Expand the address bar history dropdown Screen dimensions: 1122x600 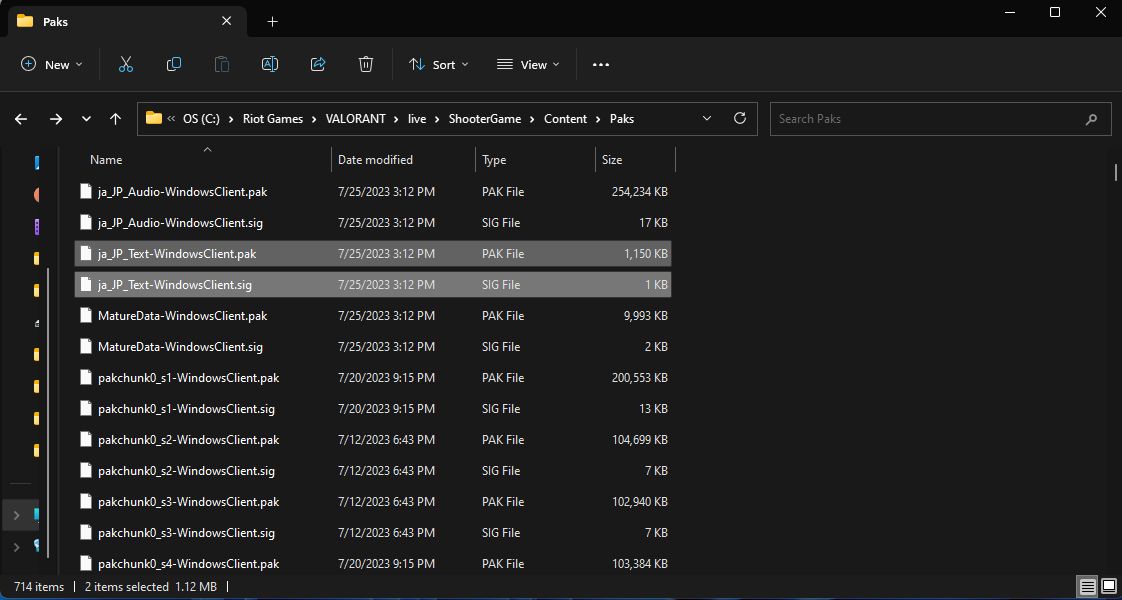coord(707,118)
